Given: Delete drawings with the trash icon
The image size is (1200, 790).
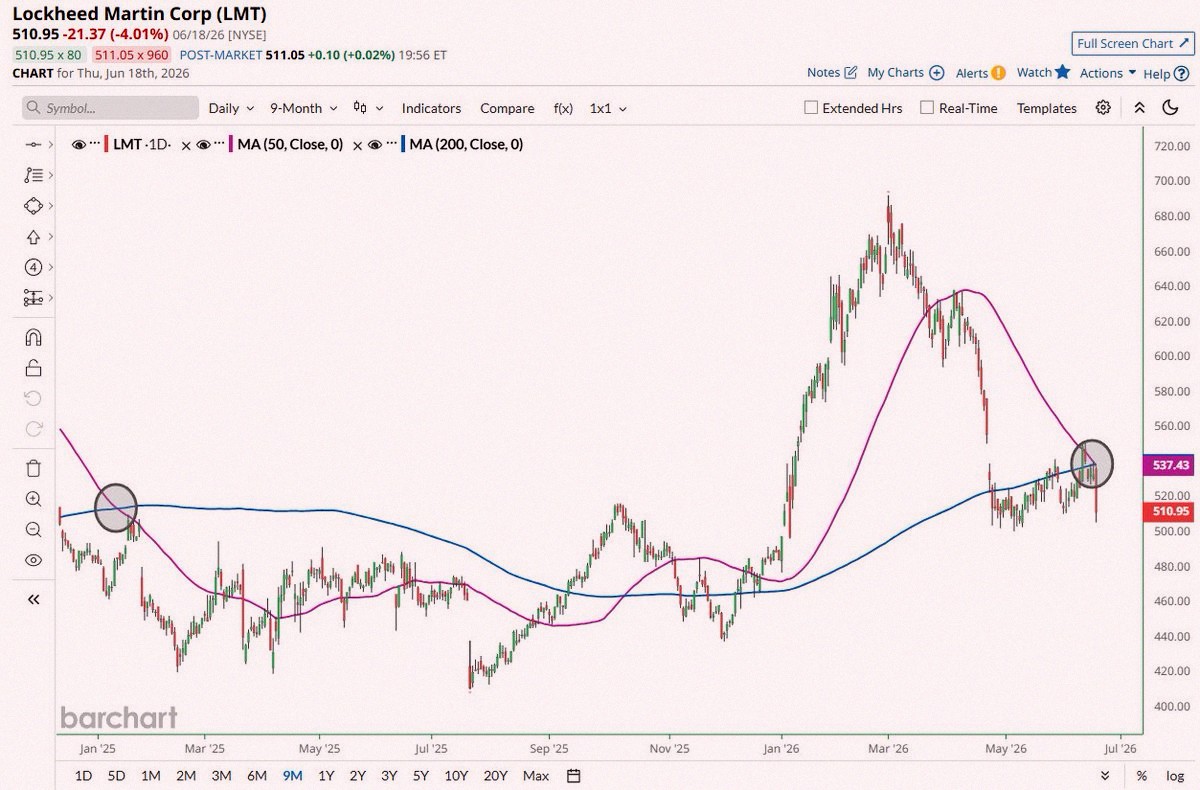Looking at the screenshot, I should 32,468.
